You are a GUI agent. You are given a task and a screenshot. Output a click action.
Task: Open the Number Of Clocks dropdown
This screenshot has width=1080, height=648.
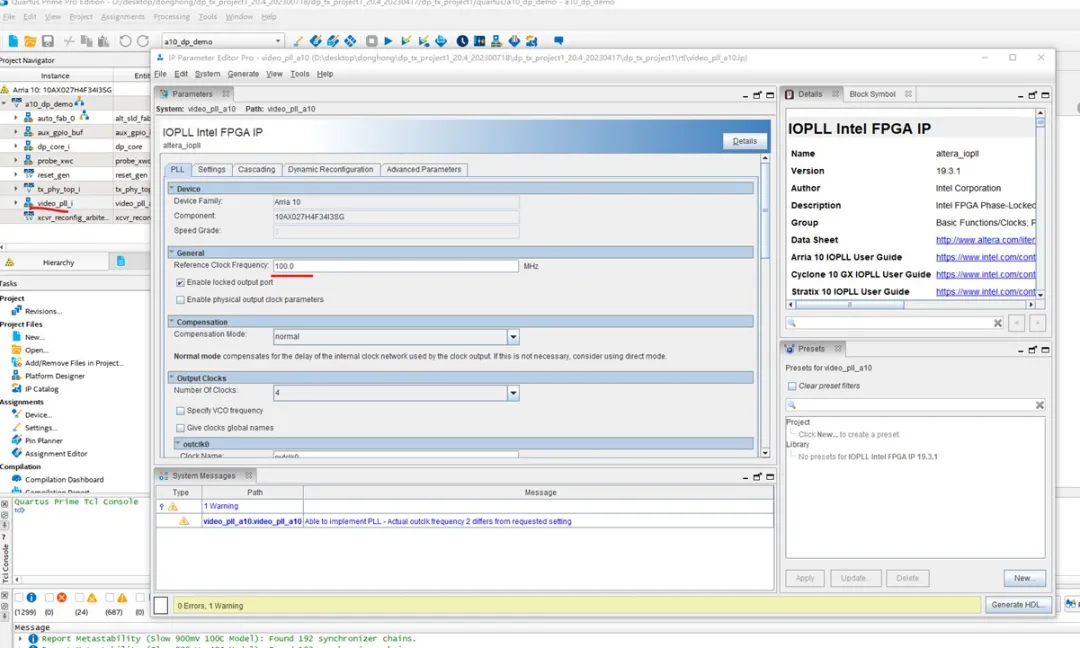pos(513,394)
